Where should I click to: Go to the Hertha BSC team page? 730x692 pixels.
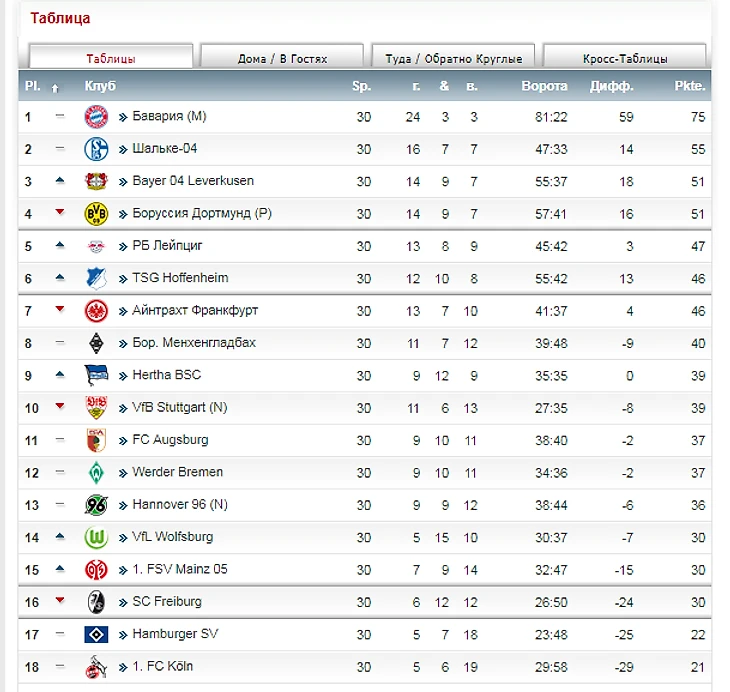pyautogui.click(x=166, y=375)
